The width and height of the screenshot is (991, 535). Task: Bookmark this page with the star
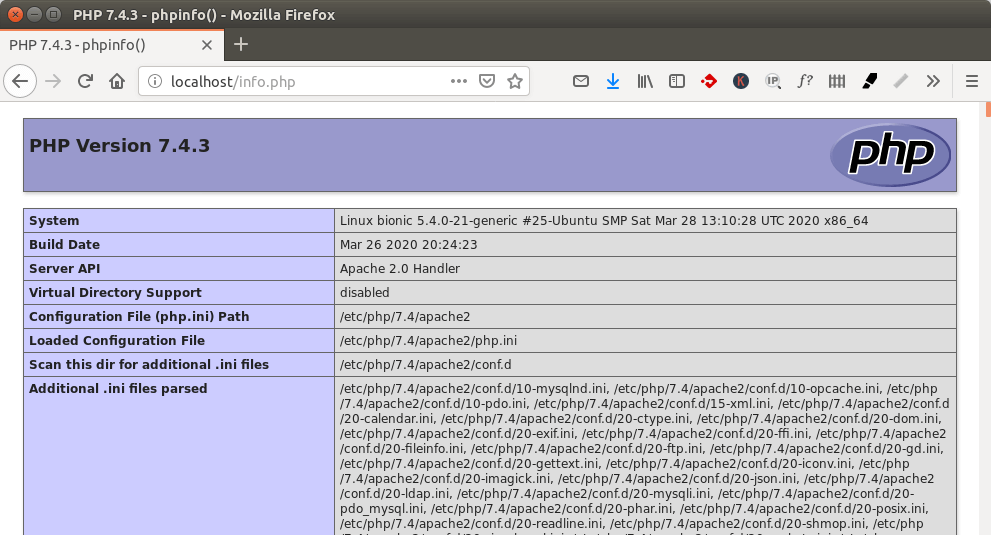click(515, 82)
